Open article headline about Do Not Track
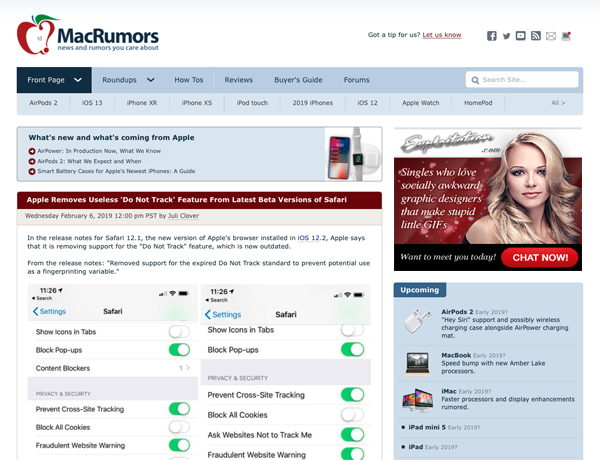The image size is (600, 460). coord(186,200)
